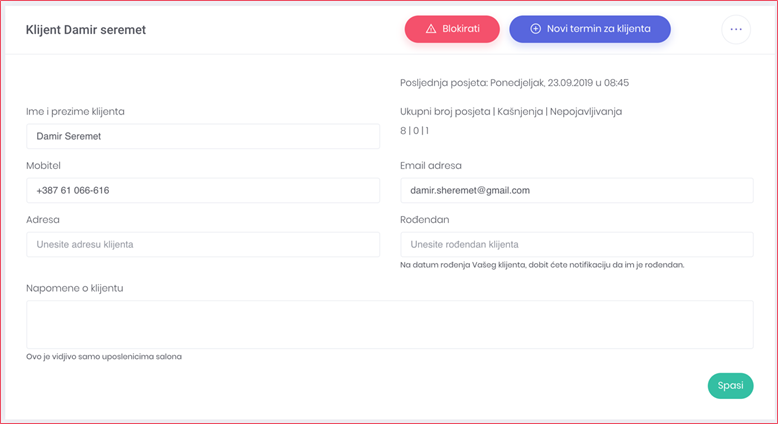
Task: Open the three-dots more options menu
Action: 736,29
